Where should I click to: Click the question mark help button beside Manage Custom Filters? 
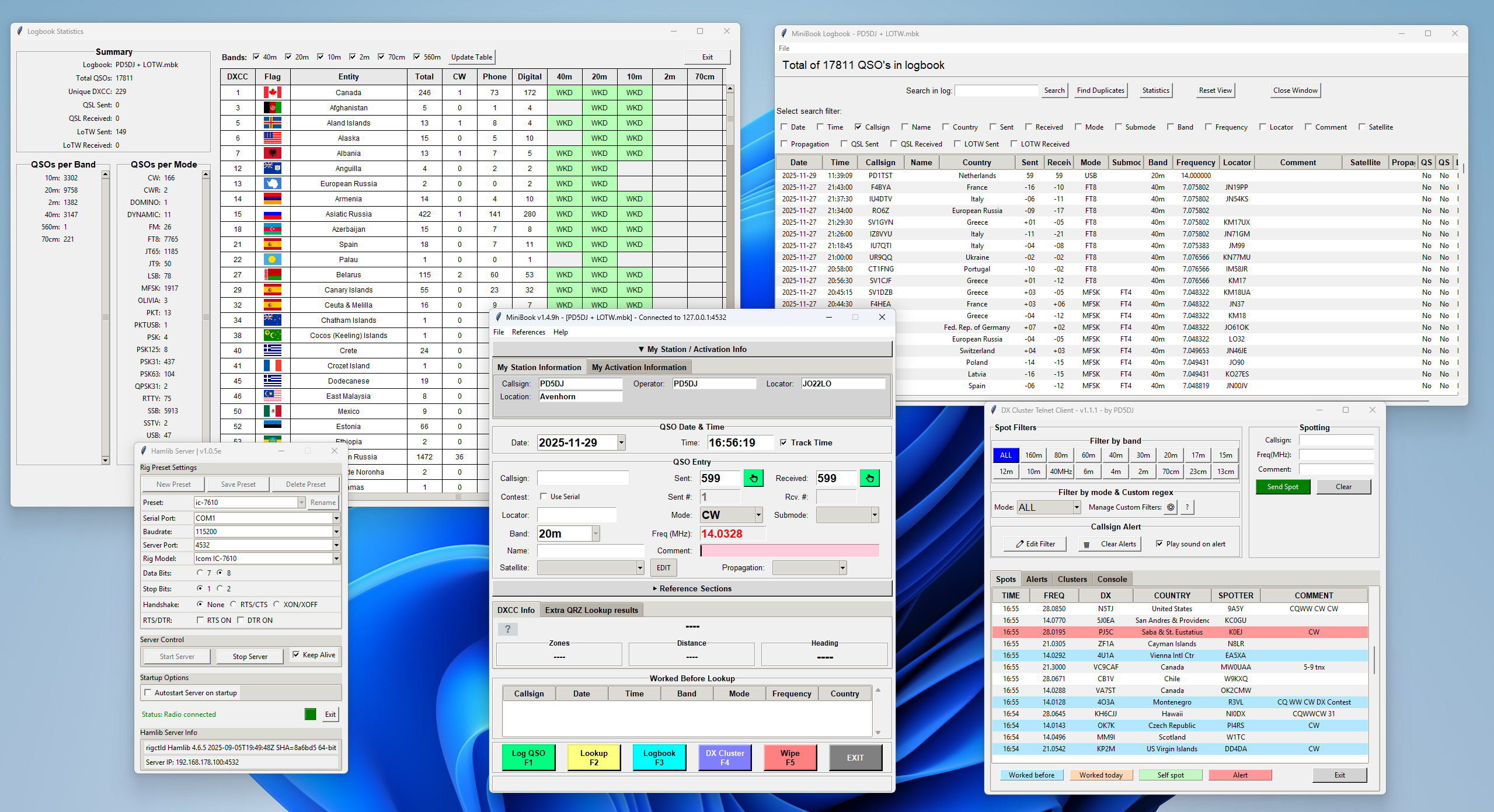pos(1187,507)
